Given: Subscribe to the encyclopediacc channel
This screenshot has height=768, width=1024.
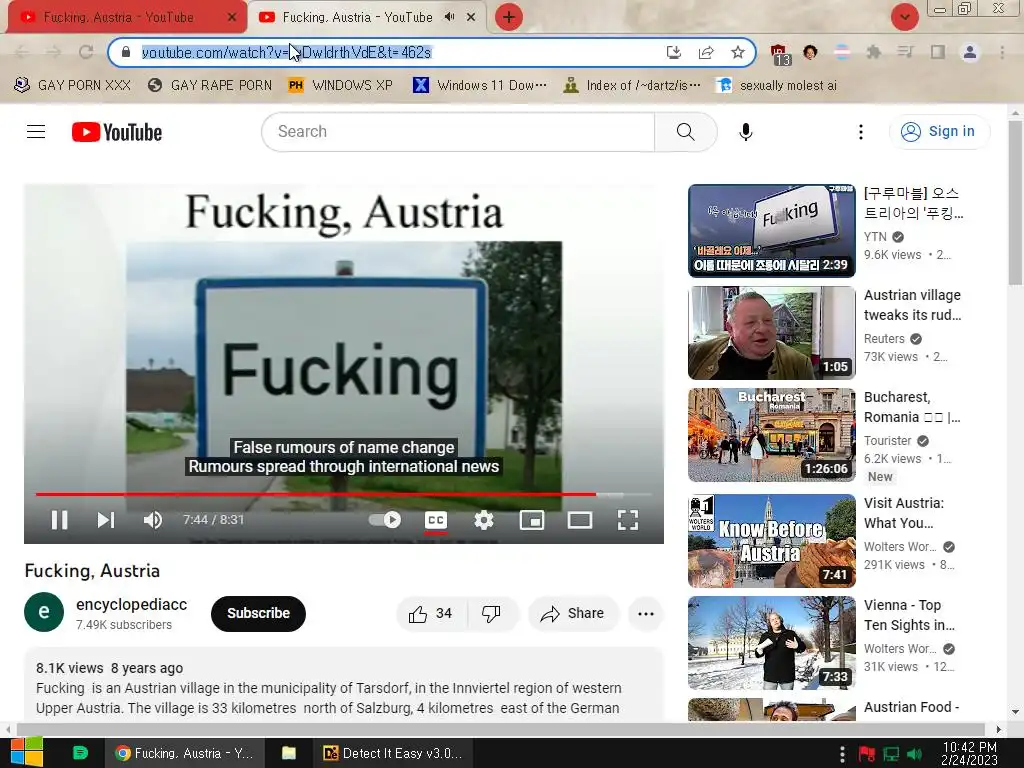Looking at the screenshot, I should pos(258,613).
